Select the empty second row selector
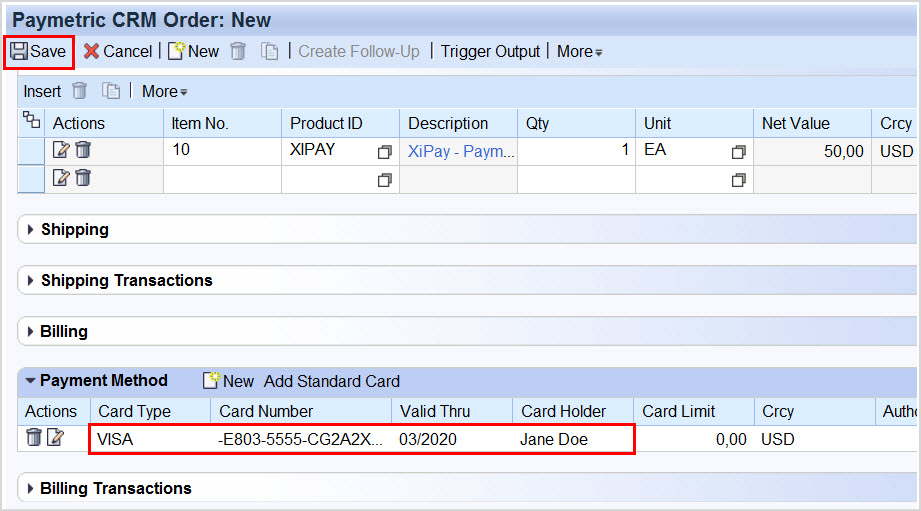Image resolution: width=921 pixels, height=511 pixels. 32,179
